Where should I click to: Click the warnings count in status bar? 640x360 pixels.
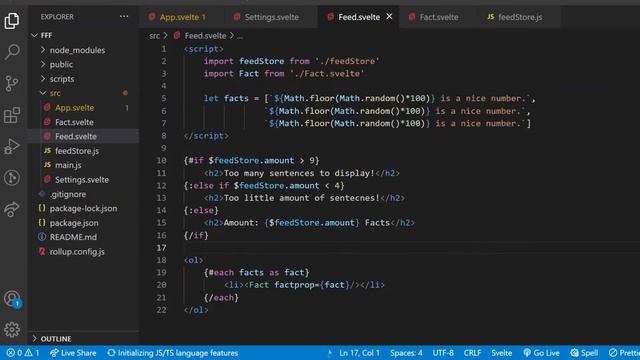point(32,353)
